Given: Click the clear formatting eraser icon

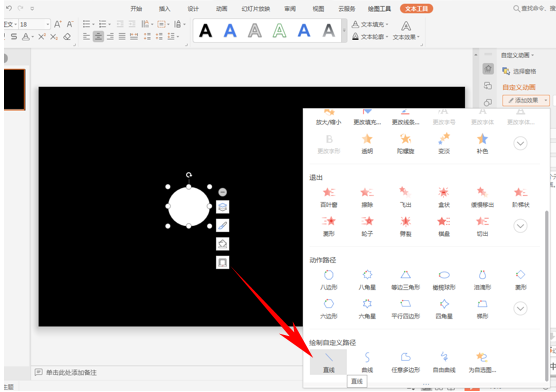Looking at the screenshot, I should pyautogui.click(x=67, y=36).
